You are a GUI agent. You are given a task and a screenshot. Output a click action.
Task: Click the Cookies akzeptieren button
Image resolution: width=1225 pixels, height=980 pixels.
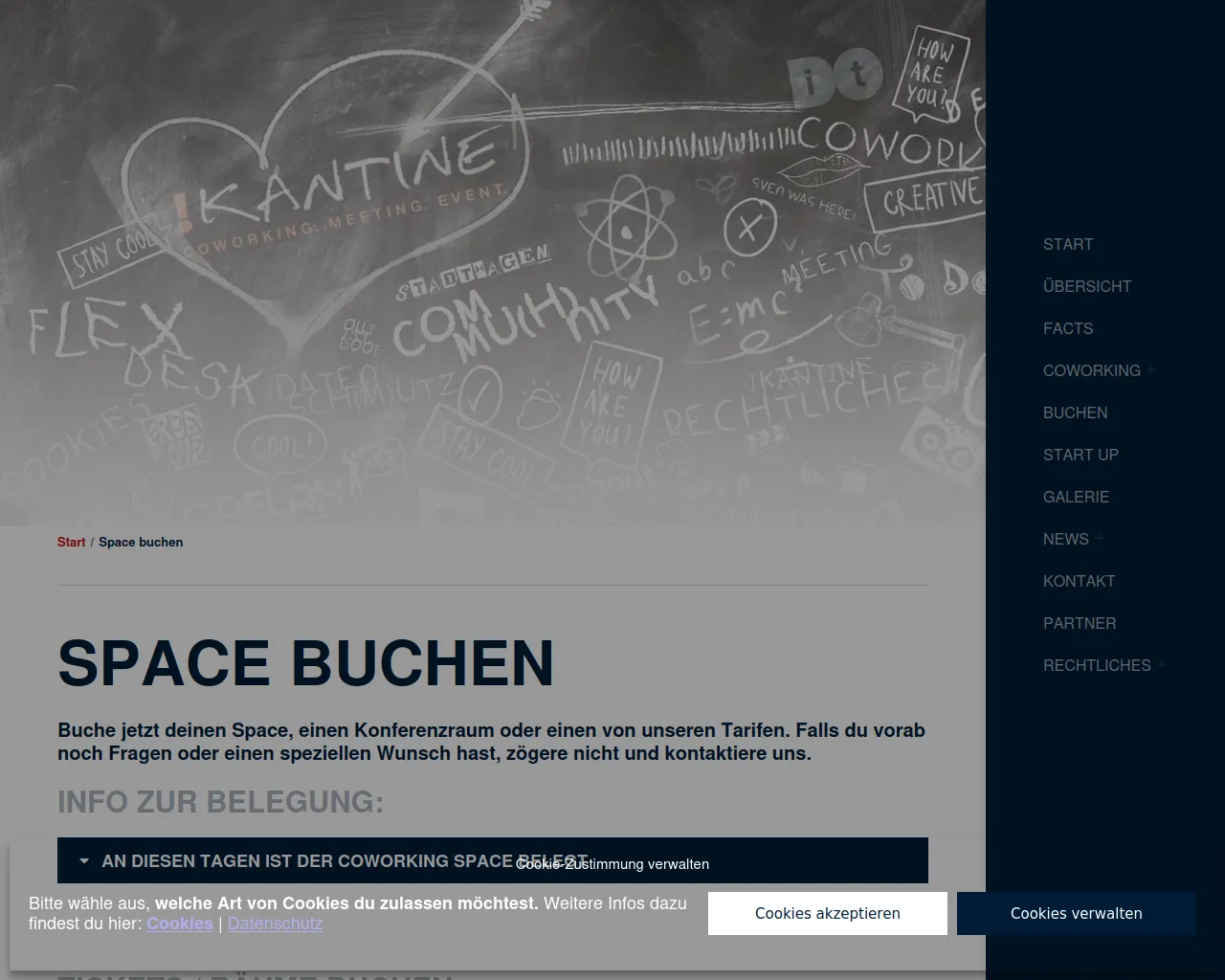pos(827,913)
